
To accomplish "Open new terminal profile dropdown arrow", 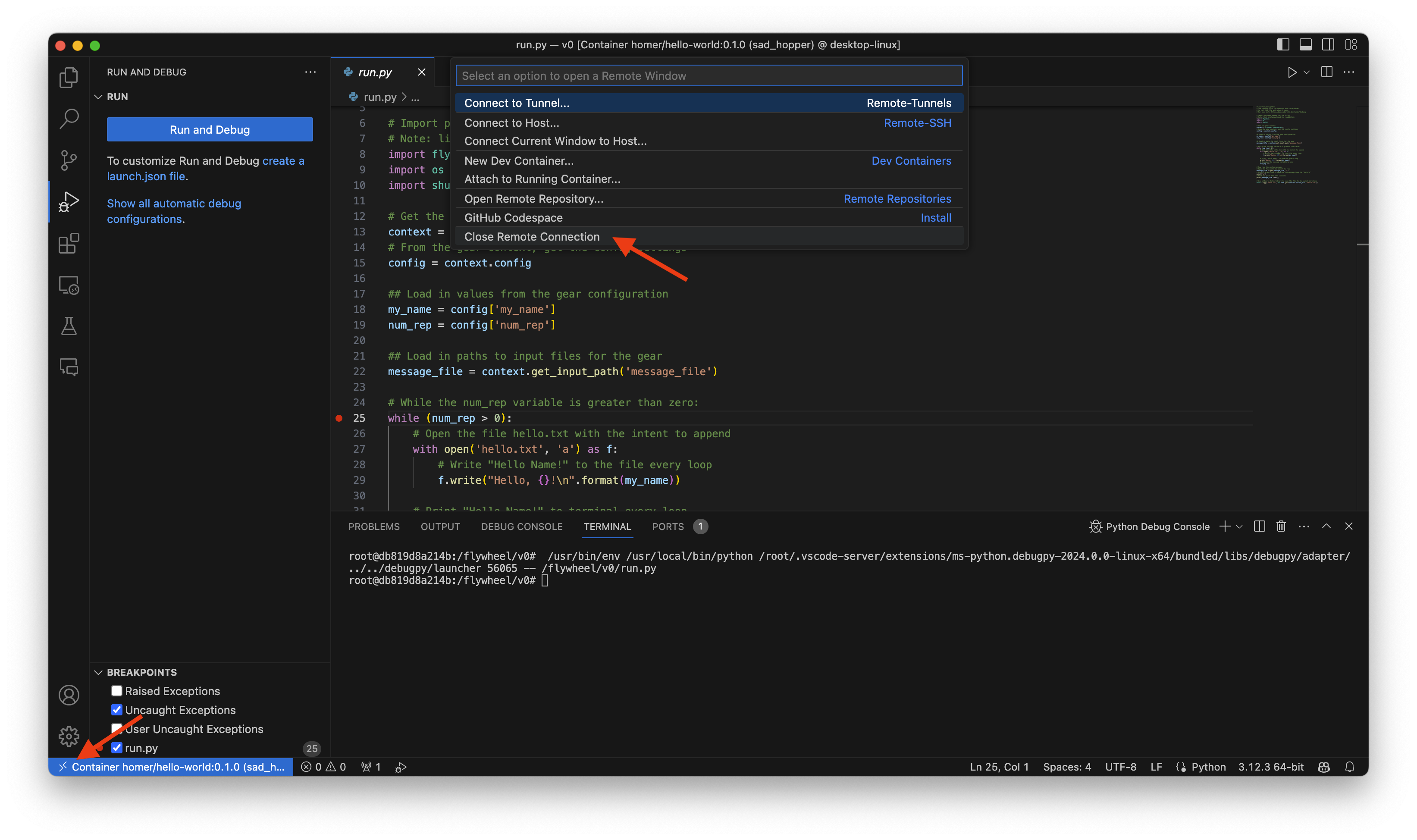I will click(1239, 527).
